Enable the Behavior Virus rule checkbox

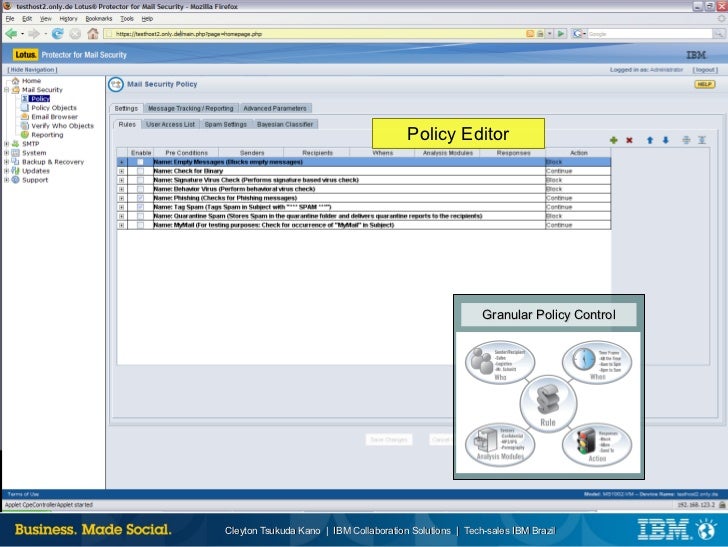point(140,189)
